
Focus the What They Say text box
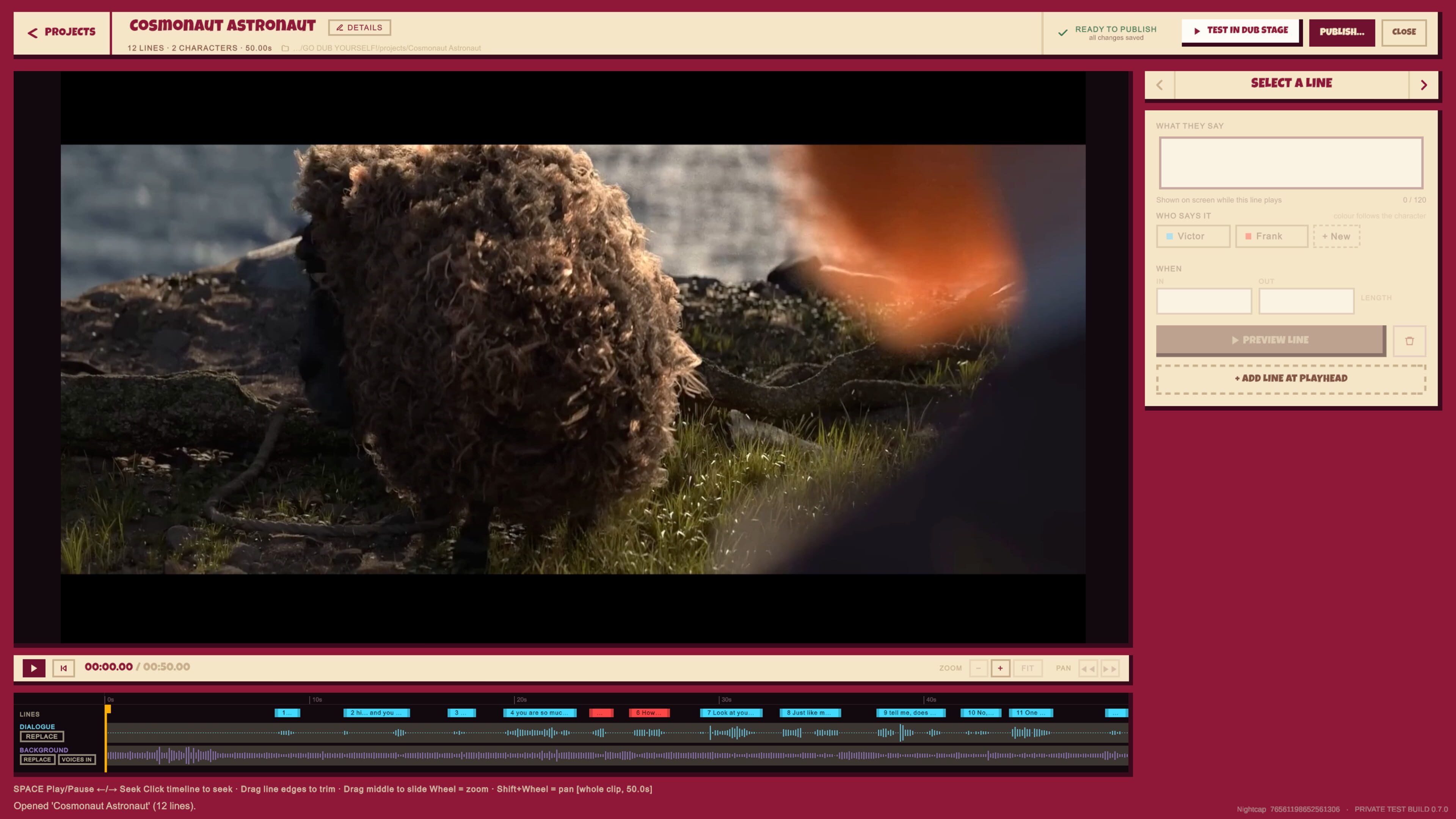(x=1291, y=163)
